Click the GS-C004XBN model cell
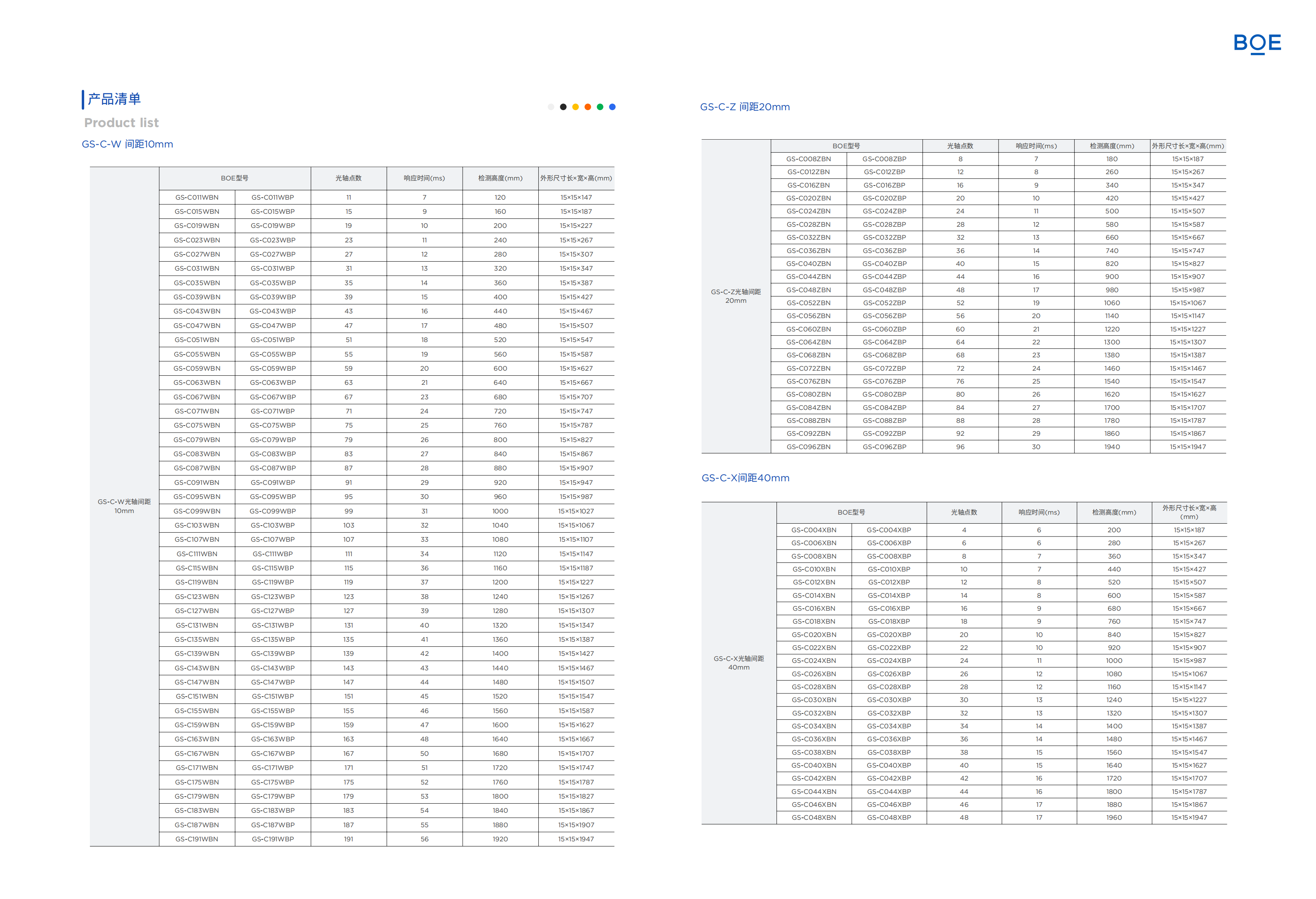This screenshot has height=899, width=1316. (814, 530)
